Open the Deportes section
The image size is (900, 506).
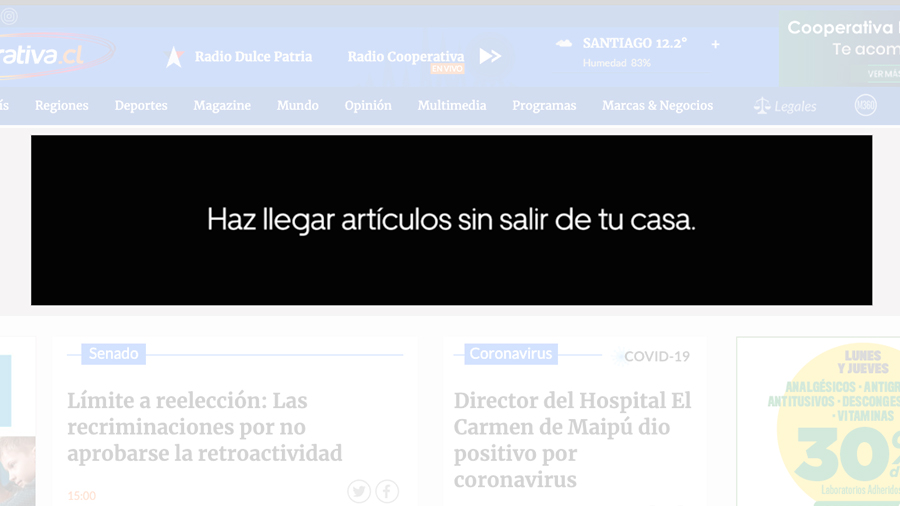pyautogui.click(x=141, y=106)
